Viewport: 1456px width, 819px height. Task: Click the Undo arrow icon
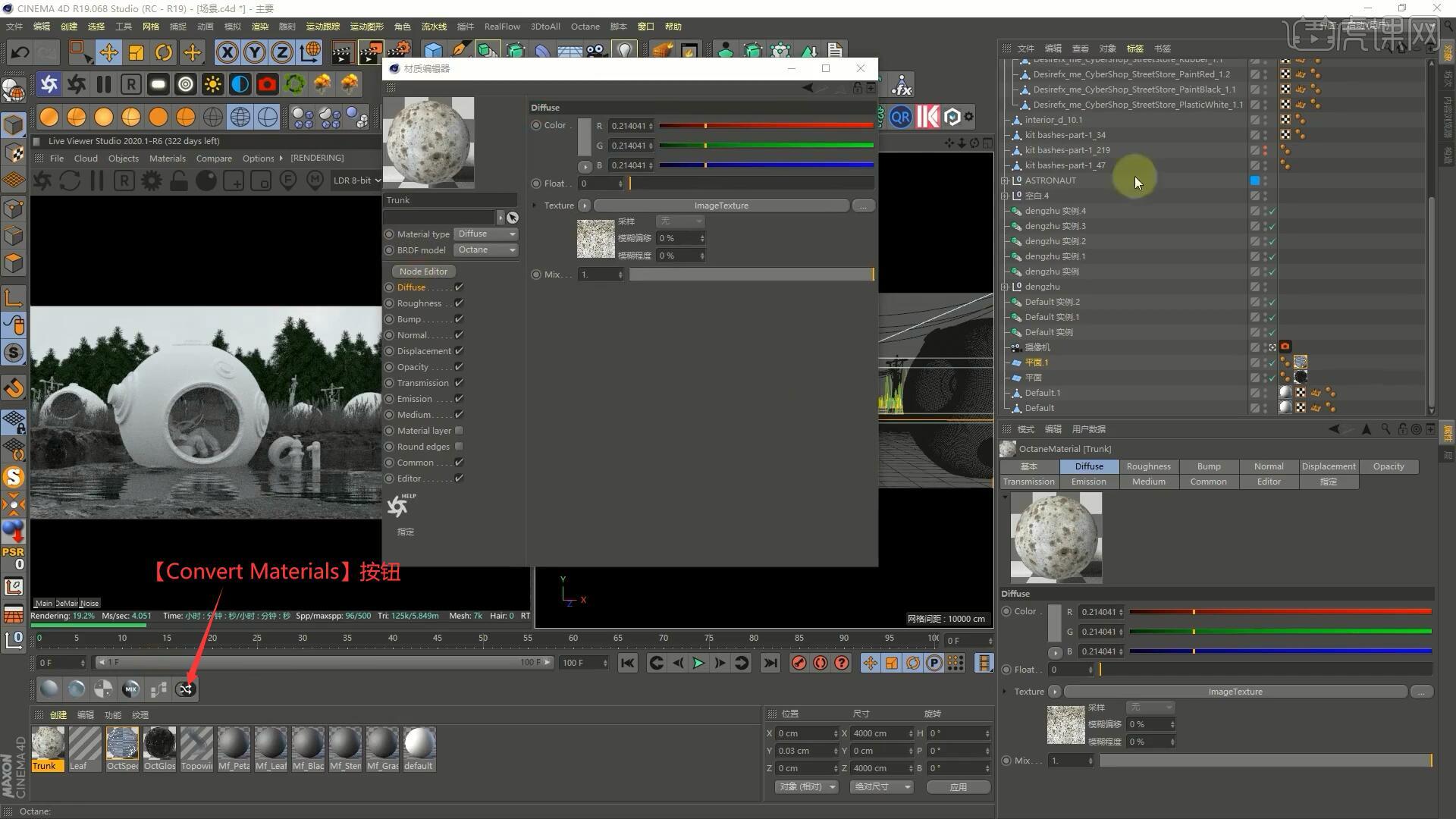tap(20, 52)
